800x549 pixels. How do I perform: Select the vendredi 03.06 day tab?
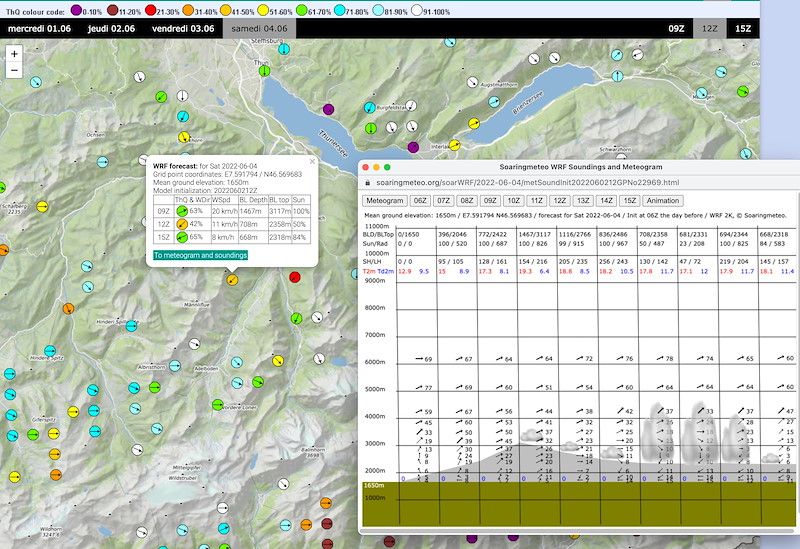[x=182, y=29]
